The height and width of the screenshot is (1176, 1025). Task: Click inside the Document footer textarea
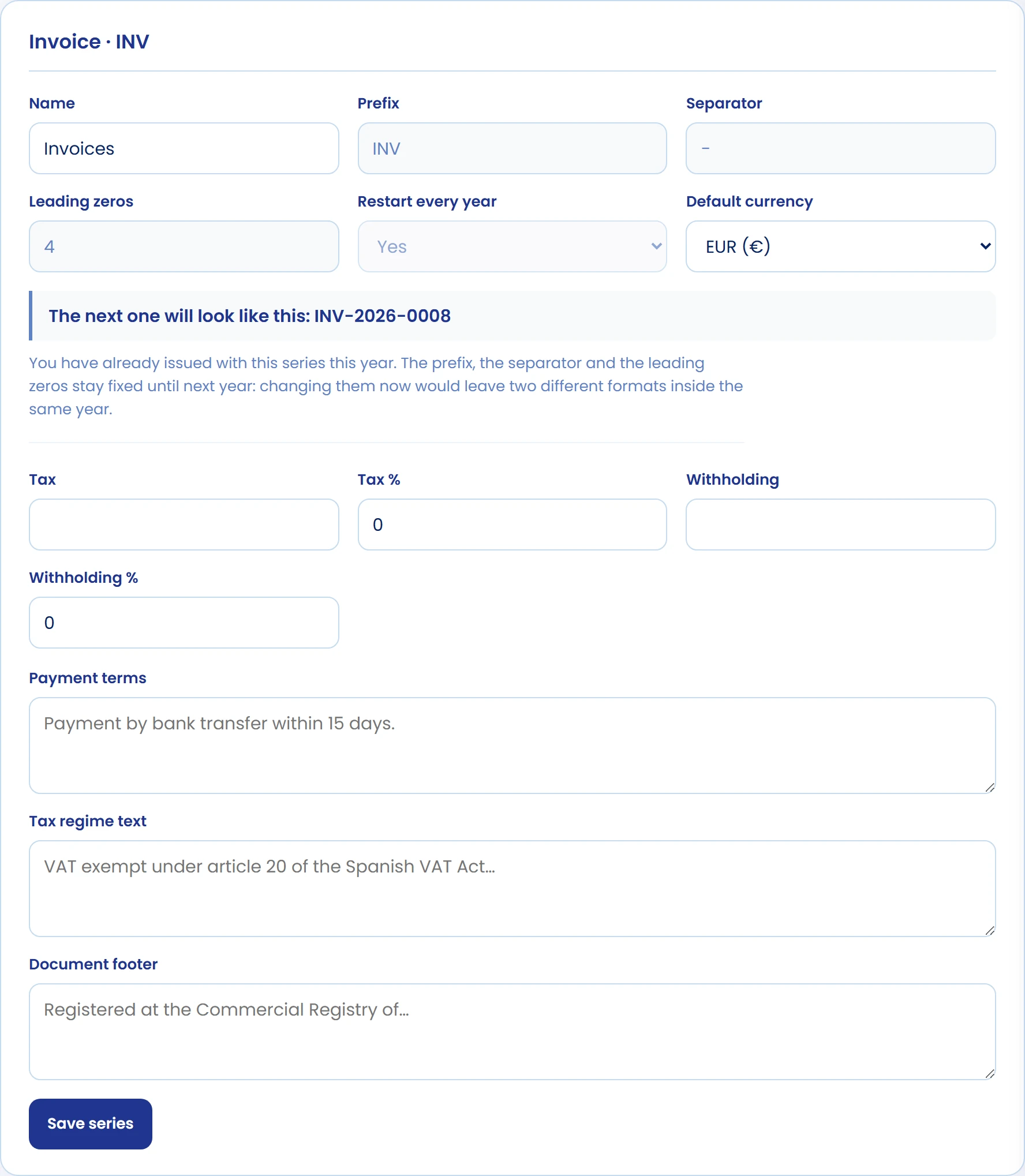click(x=512, y=1032)
